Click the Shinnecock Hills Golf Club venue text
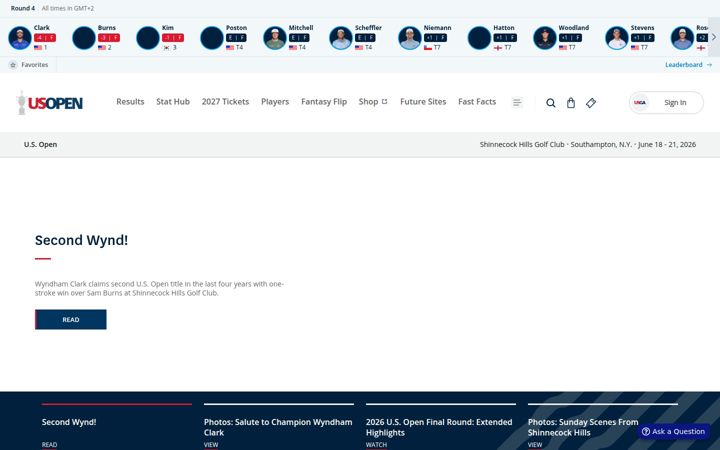This screenshot has width=720, height=450. pos(522,144)
